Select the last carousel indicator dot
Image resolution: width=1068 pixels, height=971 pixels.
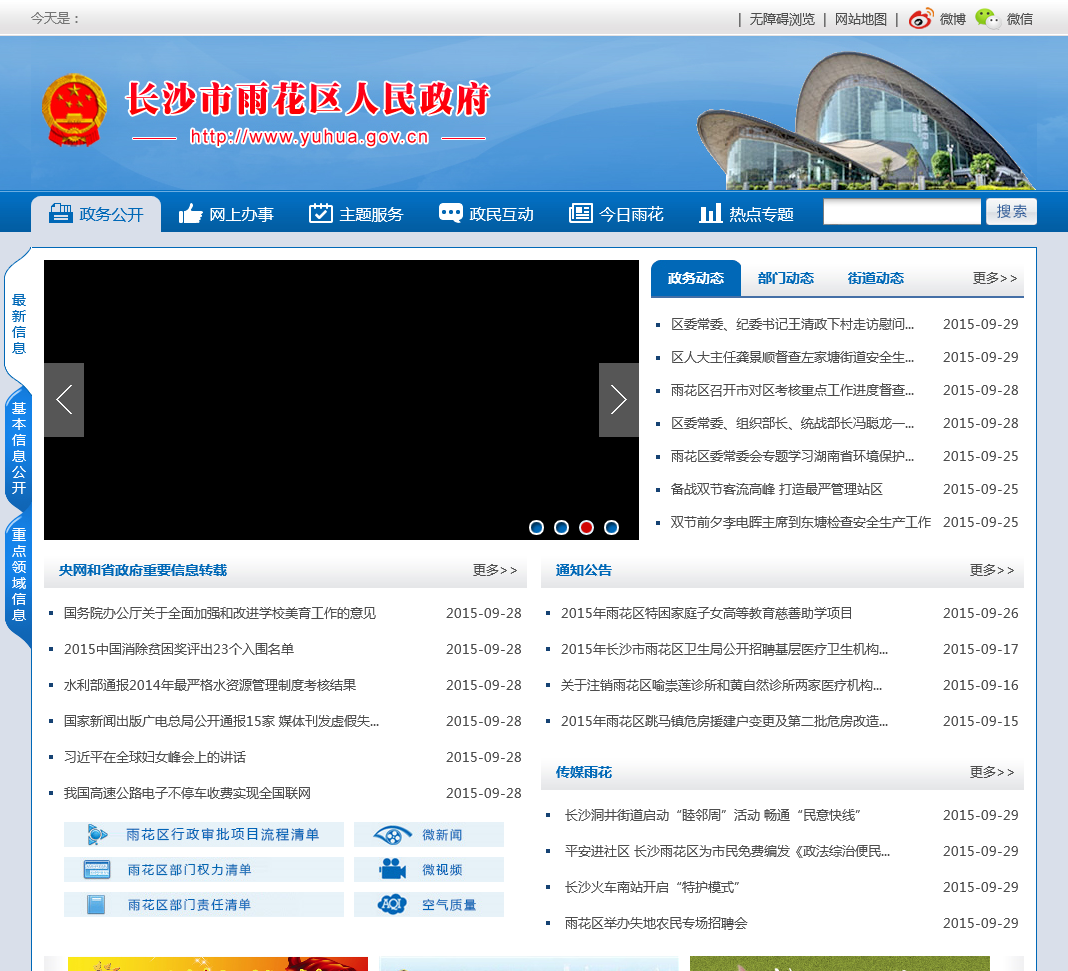pos(612,527)
